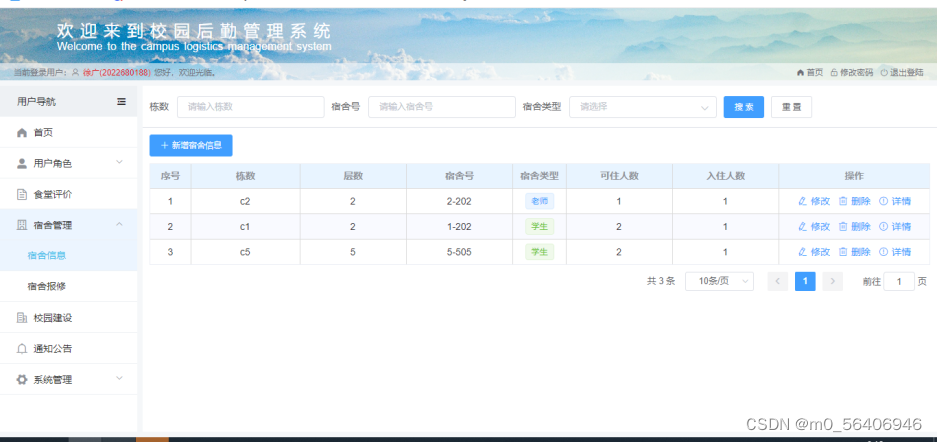Image resolution: width=937 pixels, height=442 pixels.
Task: Select page 1 in pagination
Action: point(805,281)
